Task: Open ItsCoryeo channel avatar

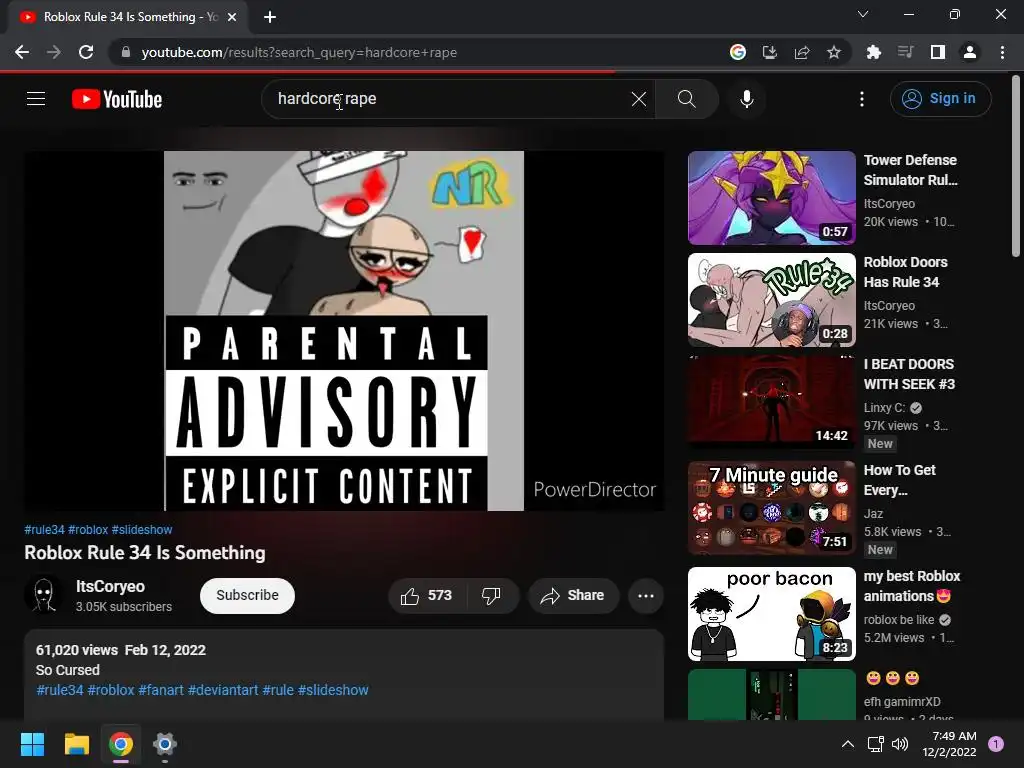Action: (44, 595)
